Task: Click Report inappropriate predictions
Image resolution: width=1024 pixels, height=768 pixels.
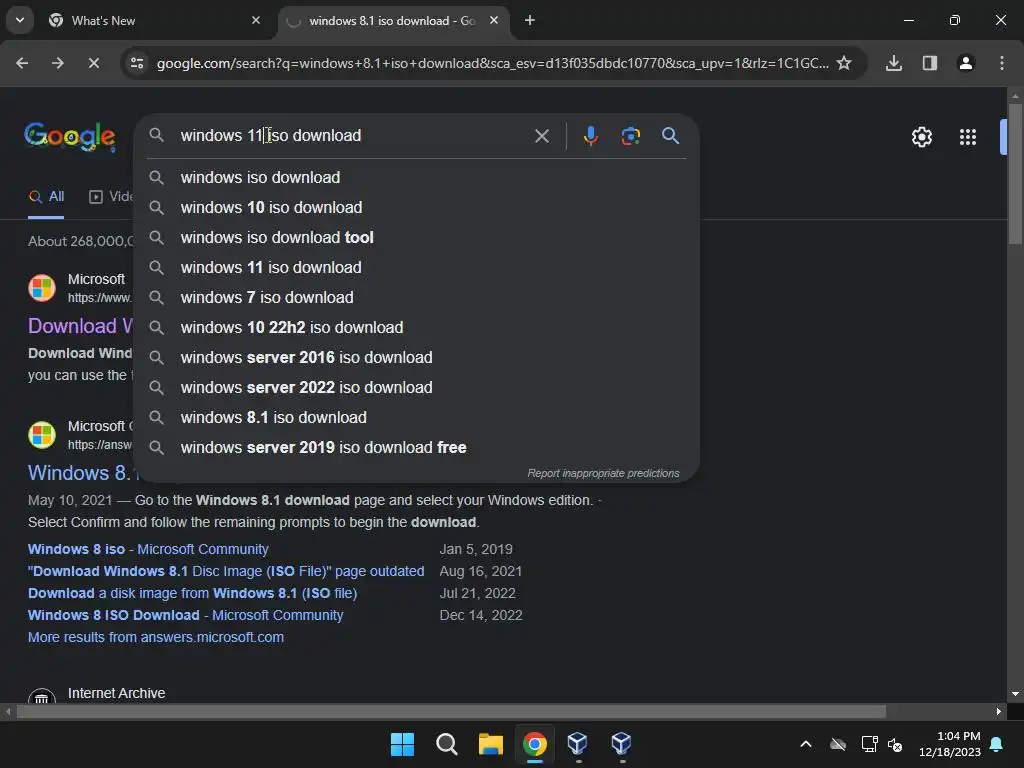Action: (x=603, y=473)
